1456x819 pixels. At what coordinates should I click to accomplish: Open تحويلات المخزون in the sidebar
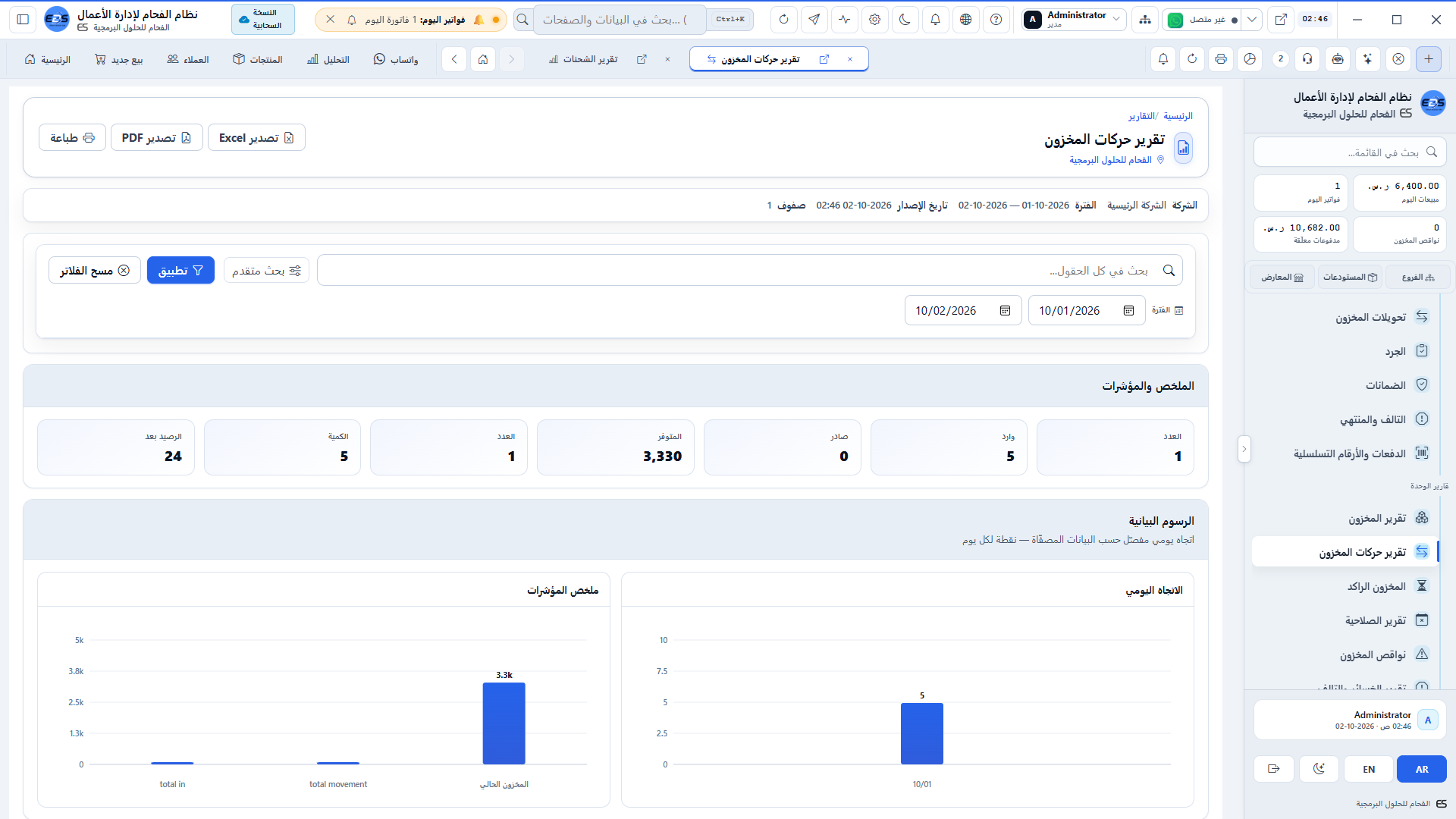(x=1347, y=317)
